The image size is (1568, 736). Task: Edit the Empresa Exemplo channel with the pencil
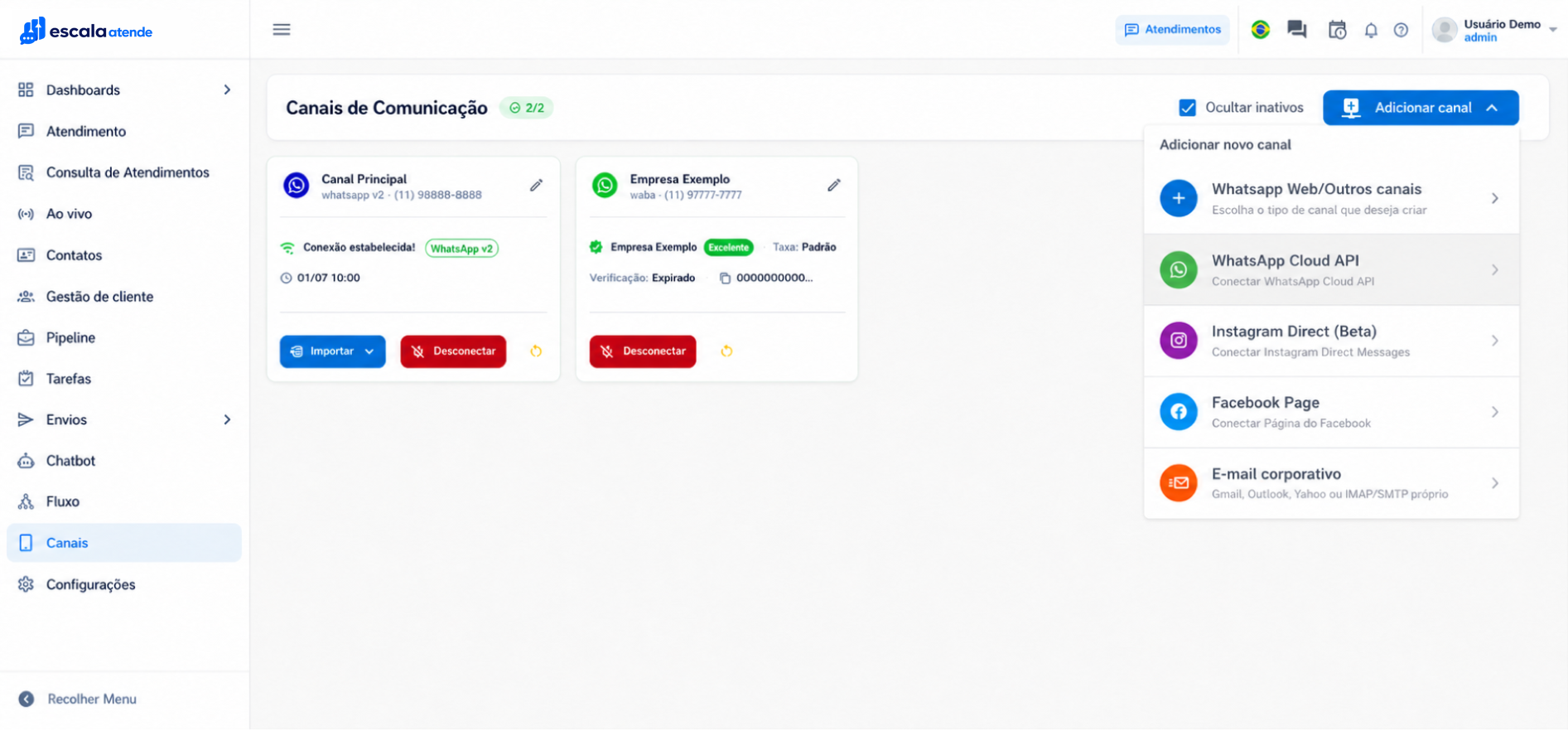click(x=834, y=186)
